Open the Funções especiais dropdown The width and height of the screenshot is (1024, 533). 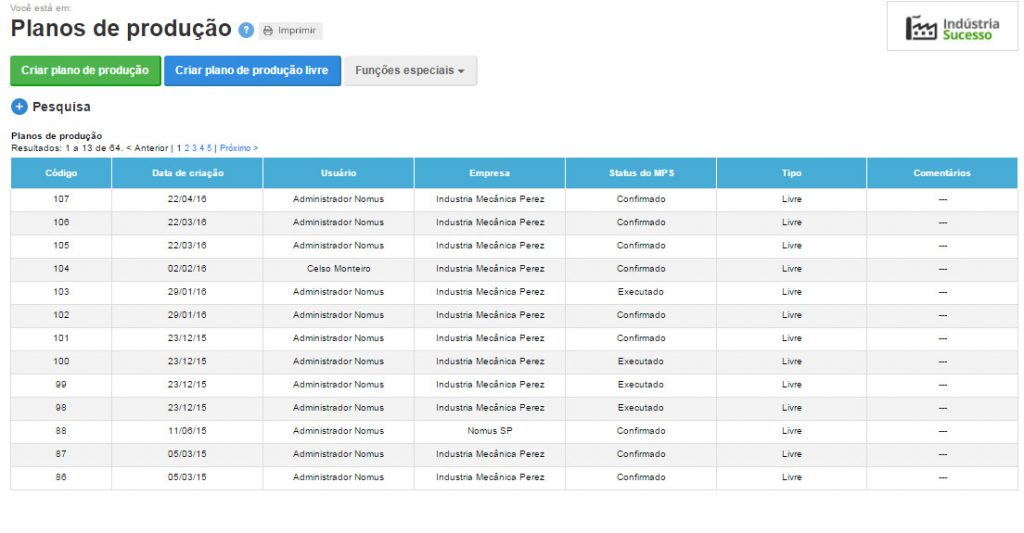pos(410,71)
